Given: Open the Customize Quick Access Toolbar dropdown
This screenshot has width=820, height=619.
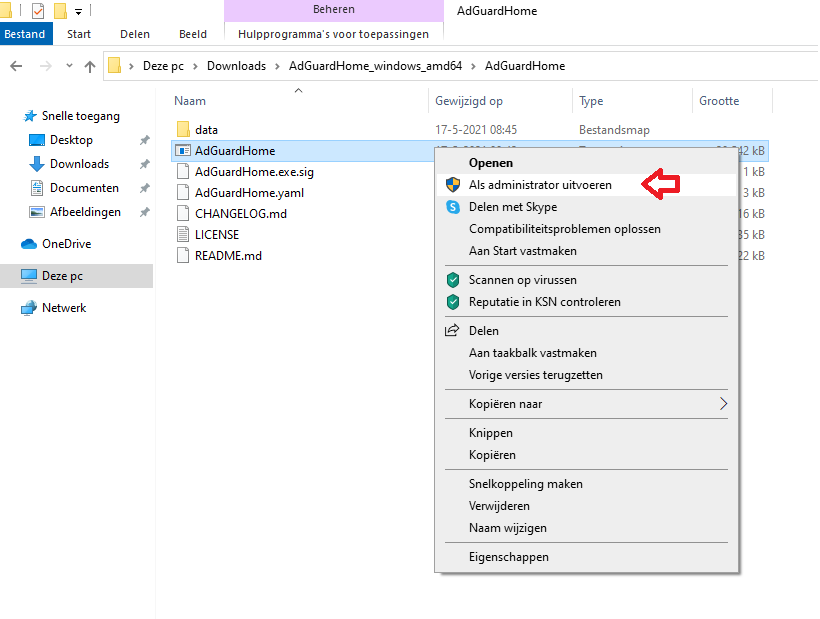Looking at the screenshot, I should point(78,12).
